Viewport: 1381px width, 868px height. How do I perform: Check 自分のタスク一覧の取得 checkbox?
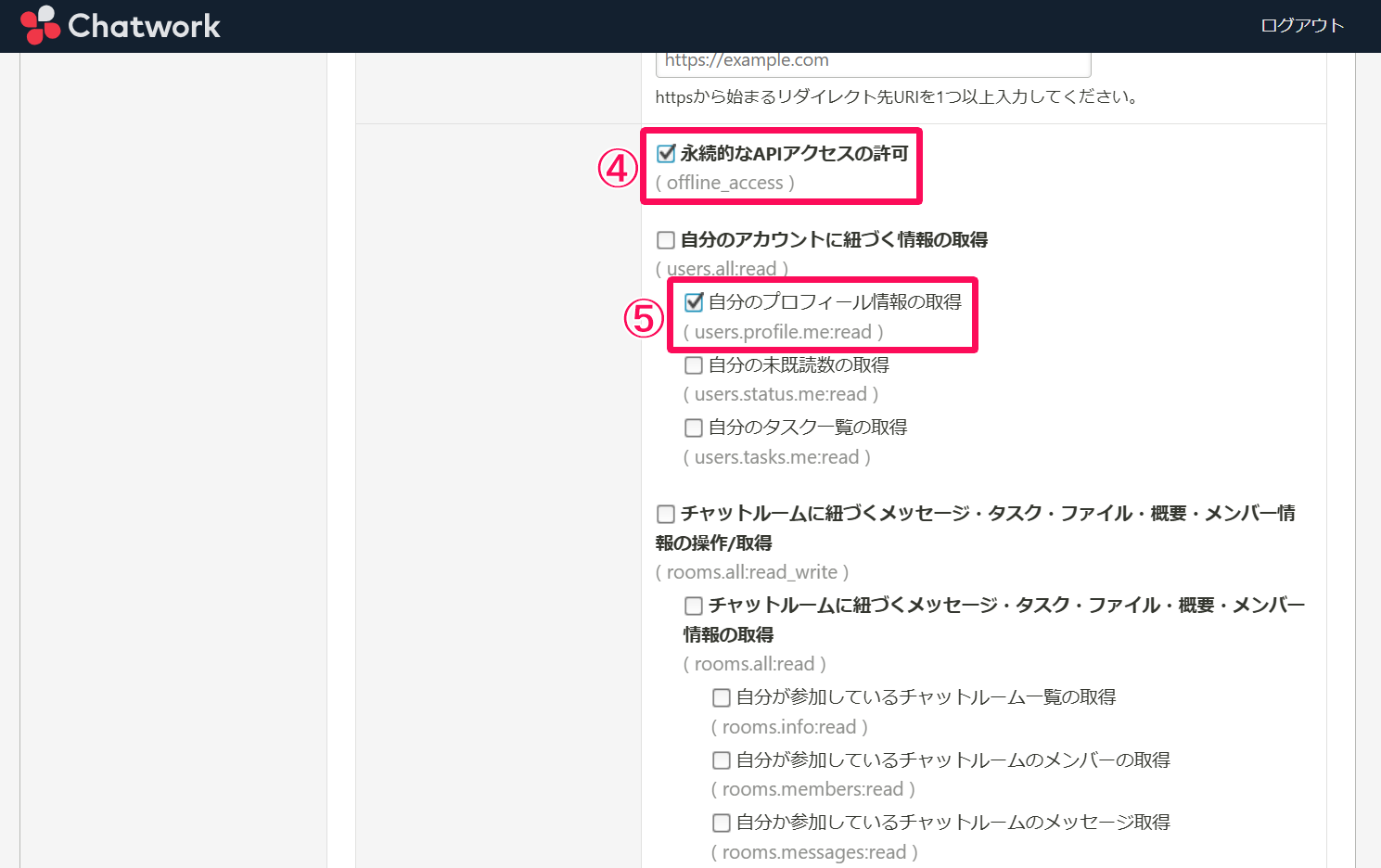(x=694, y=428)
